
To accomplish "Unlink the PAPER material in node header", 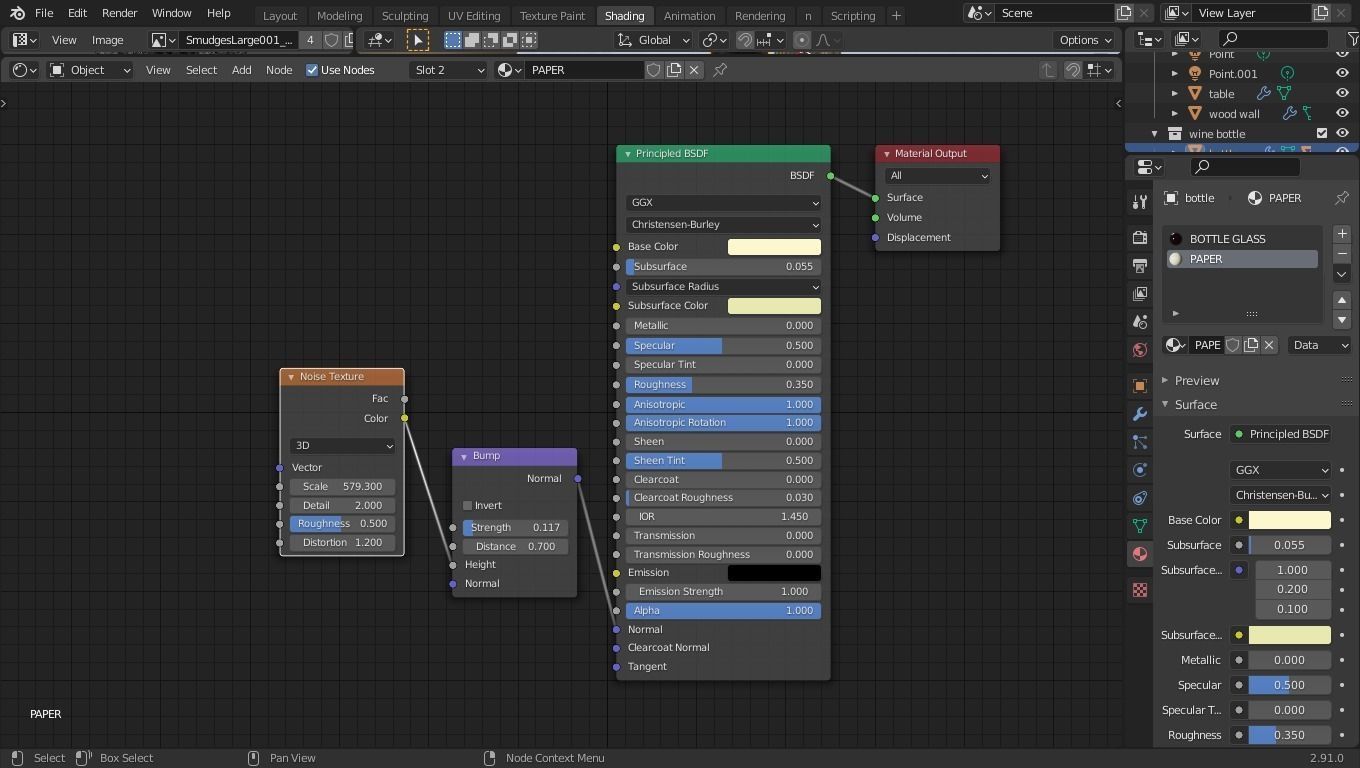I will [694, 70].
